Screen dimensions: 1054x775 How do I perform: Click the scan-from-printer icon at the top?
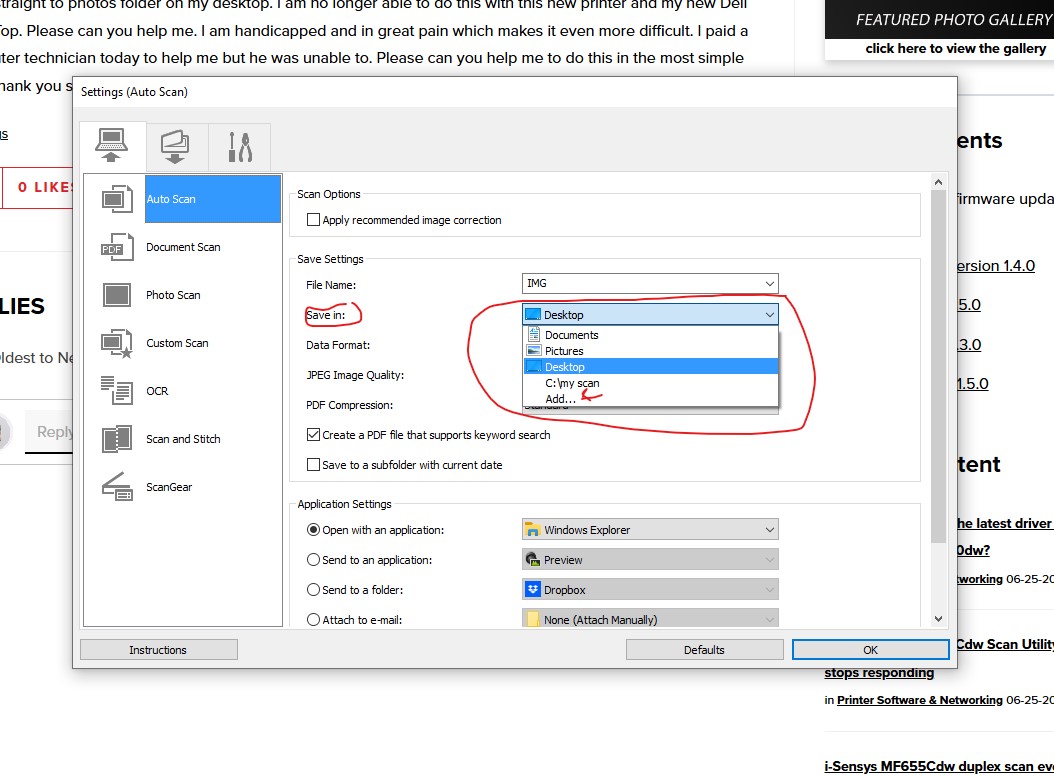tap(176, 145)
